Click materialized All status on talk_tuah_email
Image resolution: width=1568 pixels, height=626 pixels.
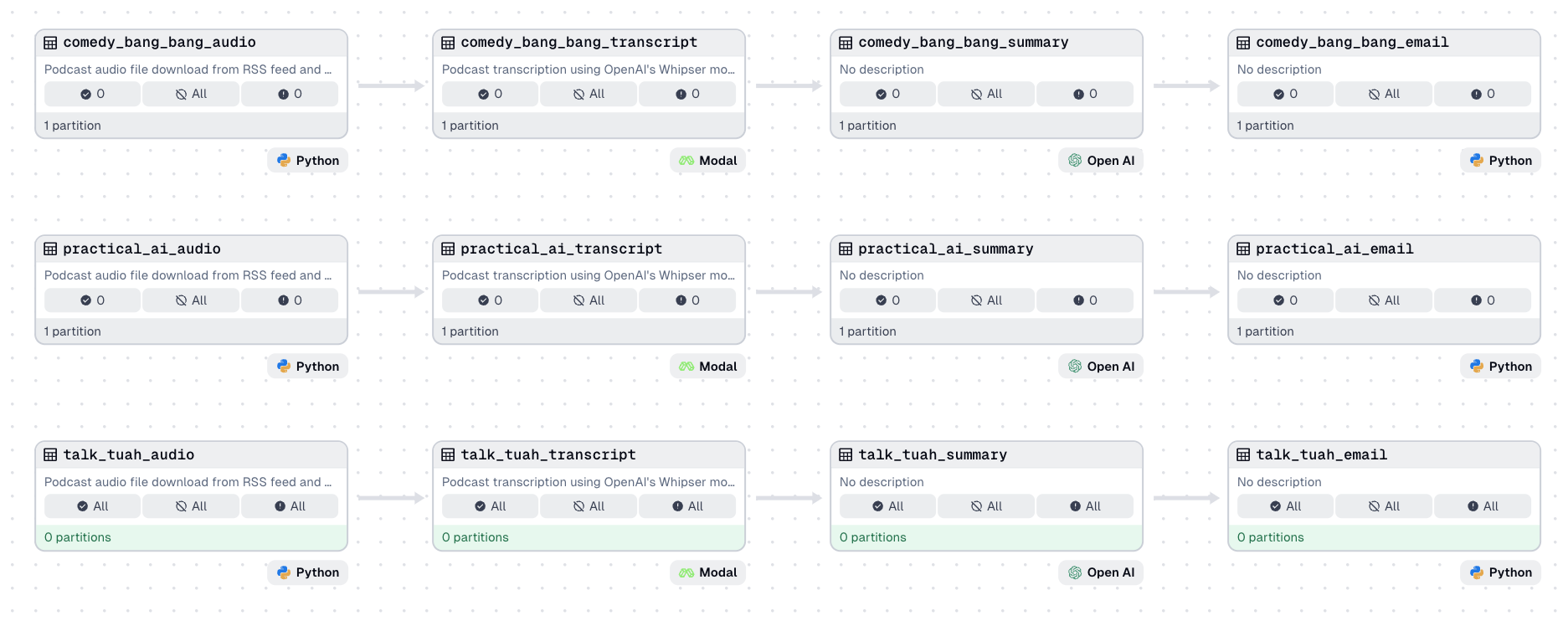click(x=1285, y=506)
